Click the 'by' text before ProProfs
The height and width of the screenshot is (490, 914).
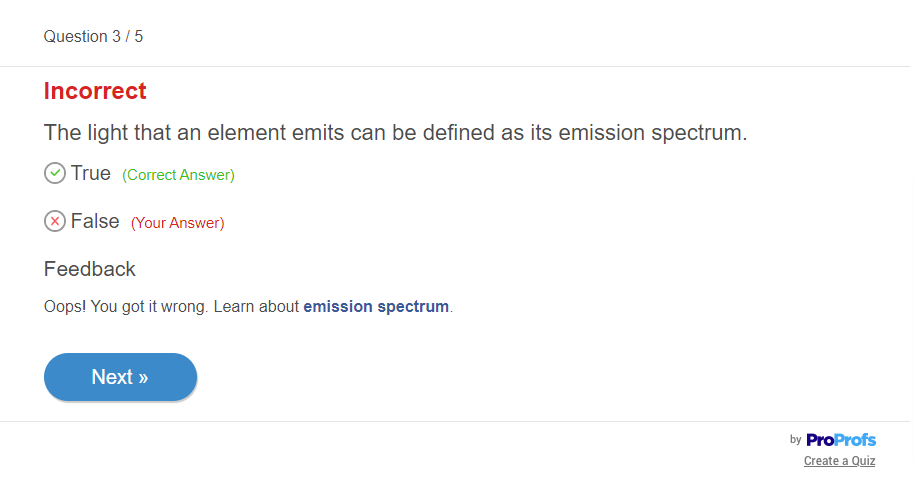[796, 440]
